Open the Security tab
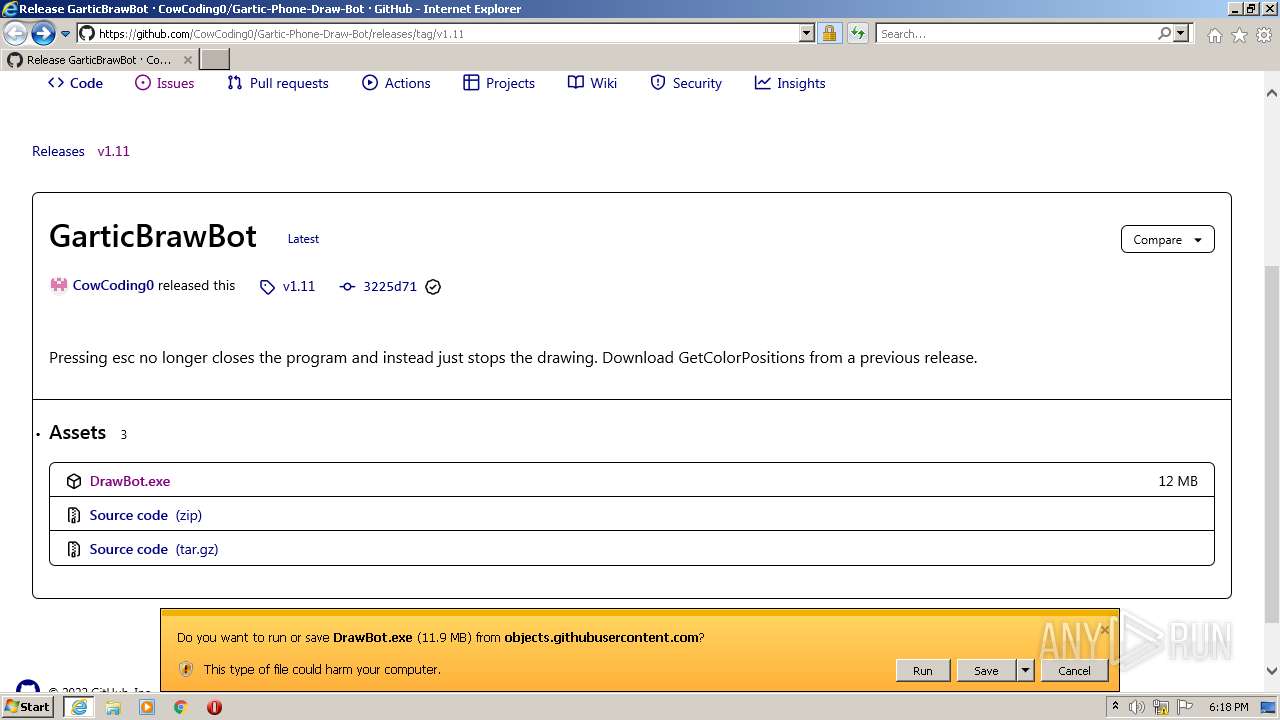Image resolution: width=1280 pixels, height=720 pixels. pyautogui.click(x=686, y=83)
